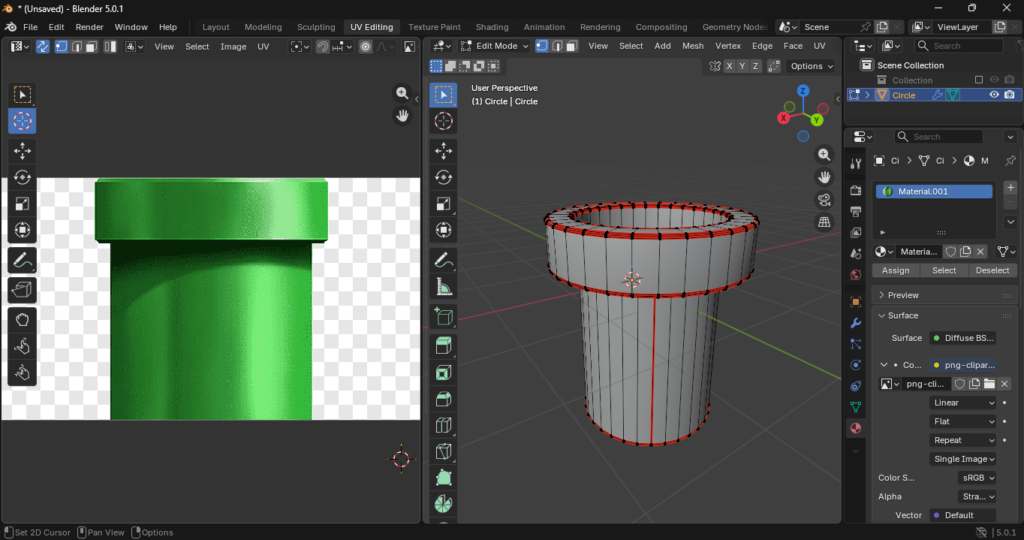Select the Rotate tool in the UV editor
1024x540 pixels.
coord(22,177)
